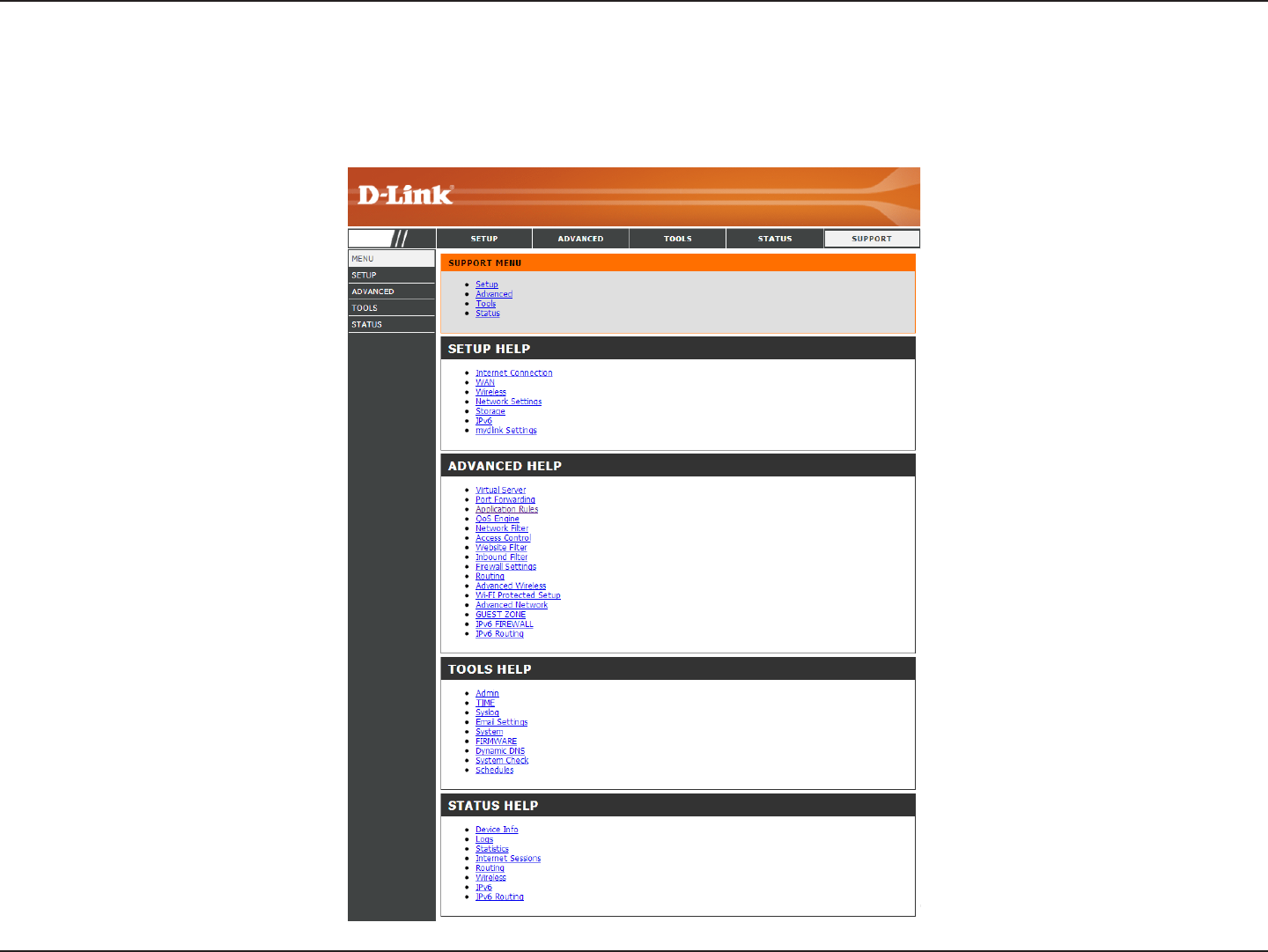The height and width of the screenshot is (952, 1268).
Task: Open IPv6 link under Setup Help
Action: tap(484, 422)
